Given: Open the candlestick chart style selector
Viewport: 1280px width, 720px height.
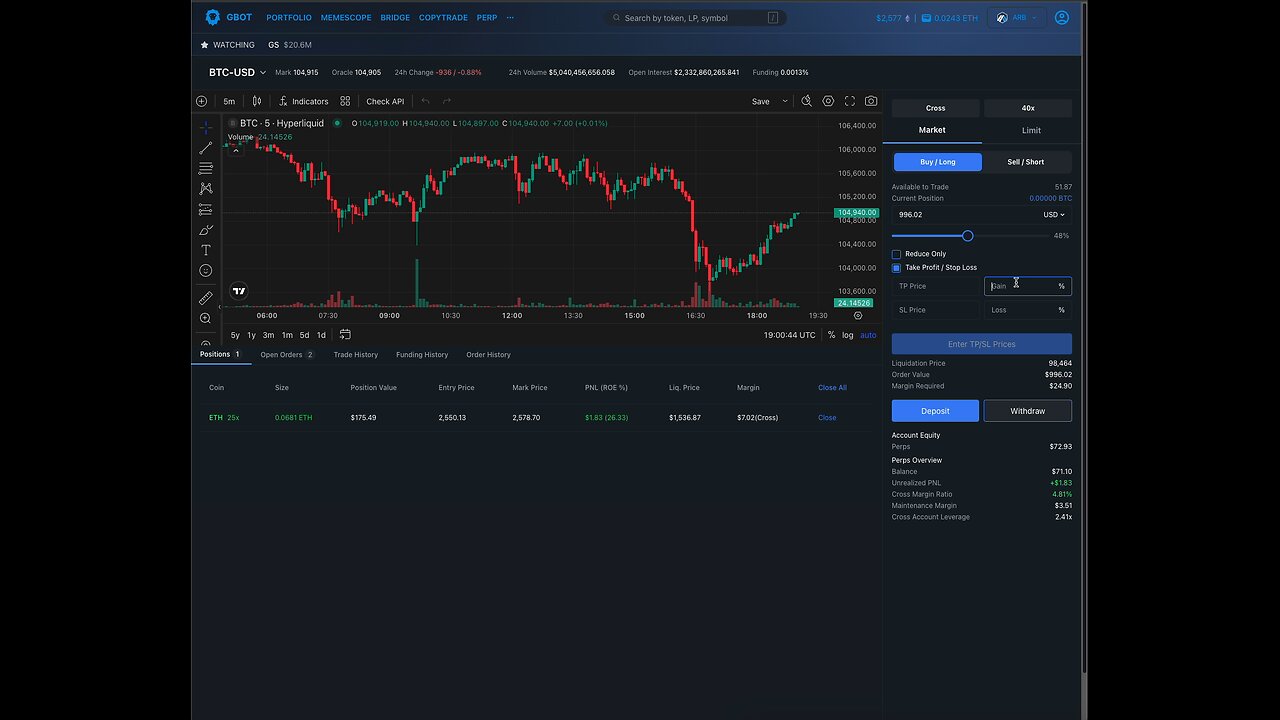Looking at the screenshot, I should click(x=257, y=101).
